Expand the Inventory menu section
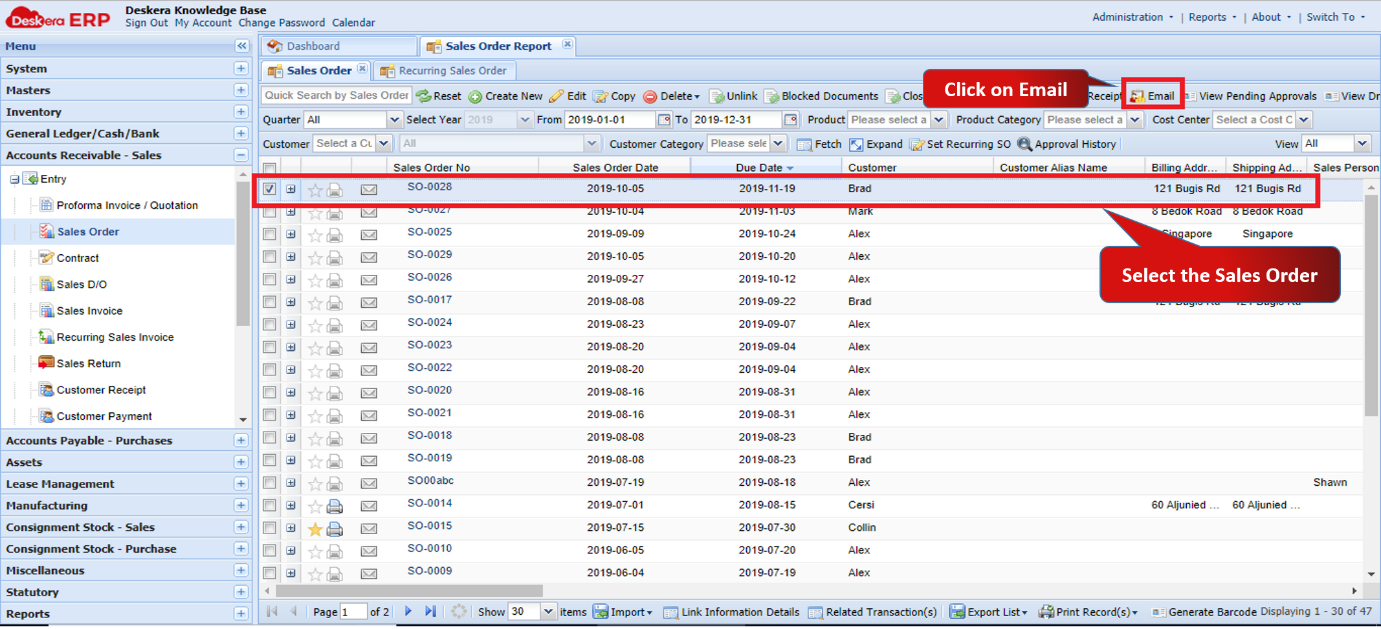The image size is (1381, 629). coord(241,112)
